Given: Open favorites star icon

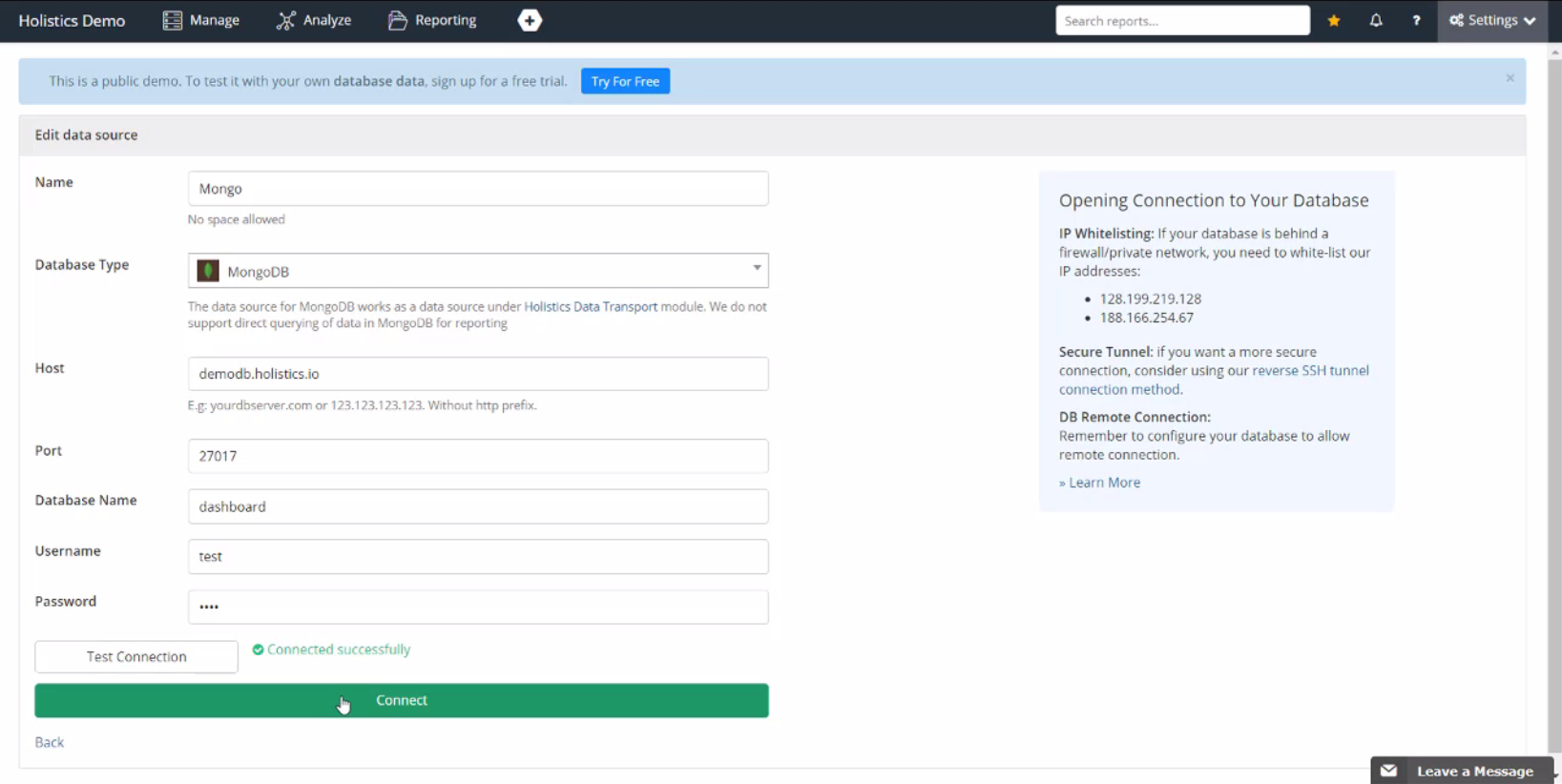Looking at the screenshot, I should (x=1334, y=20).
